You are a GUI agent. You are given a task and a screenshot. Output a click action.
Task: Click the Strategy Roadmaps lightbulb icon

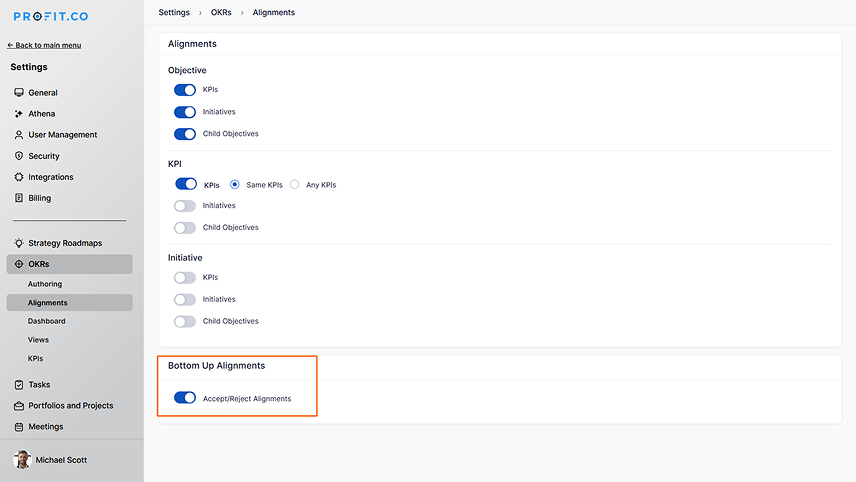19,243
